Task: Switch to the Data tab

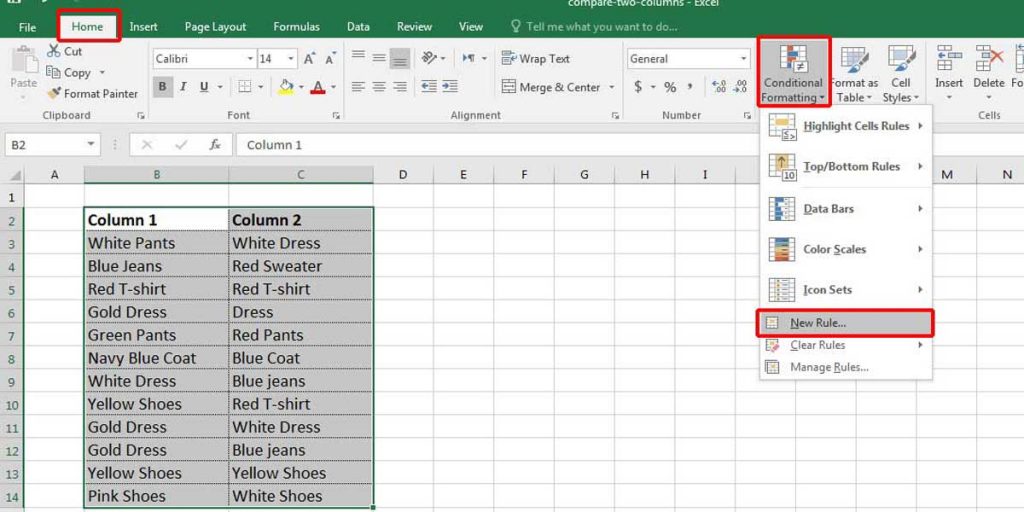Action: pyautogui.click(x=358, y=27)
